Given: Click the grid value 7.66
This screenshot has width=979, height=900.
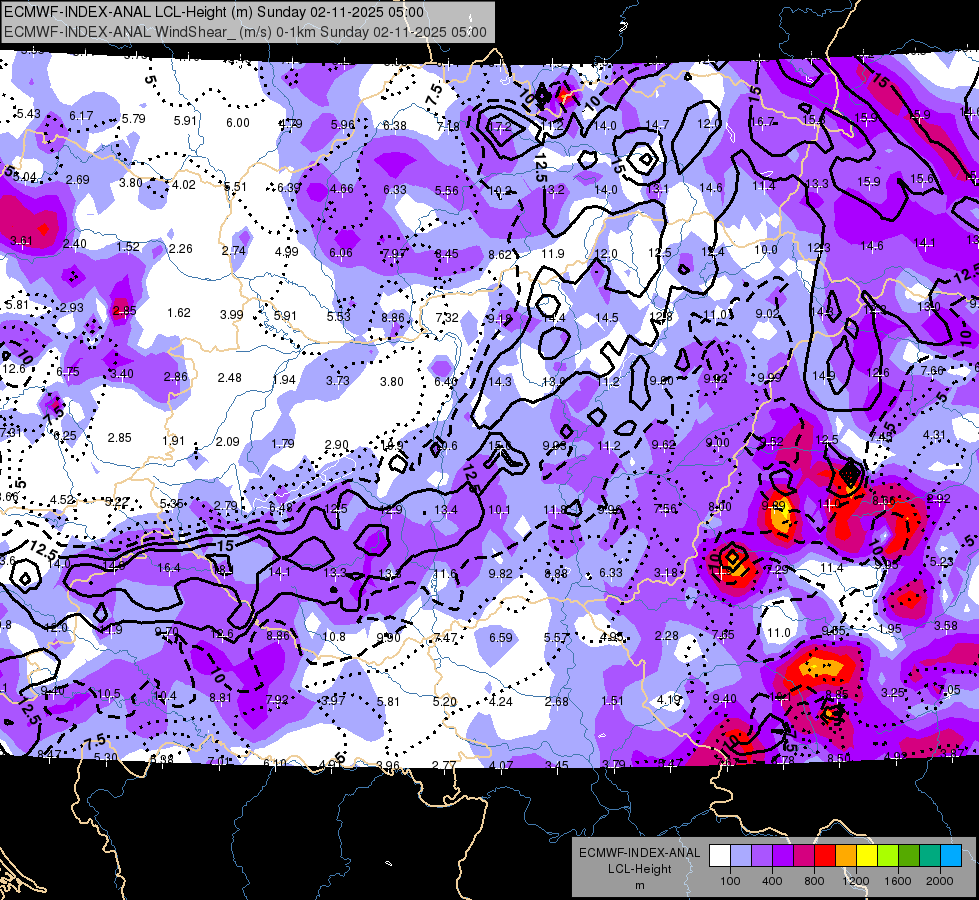Looking at the screenshot, I should coord(932,371).
